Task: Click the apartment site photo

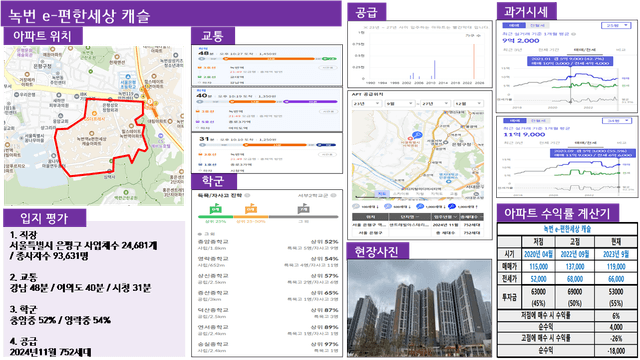Action: point(420,308)
